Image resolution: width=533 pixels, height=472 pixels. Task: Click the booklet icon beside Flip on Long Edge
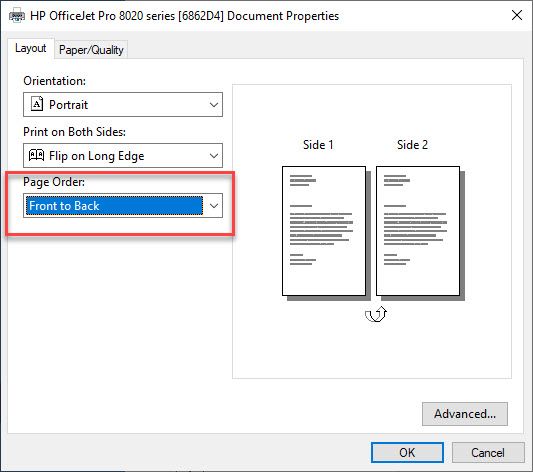36,155
